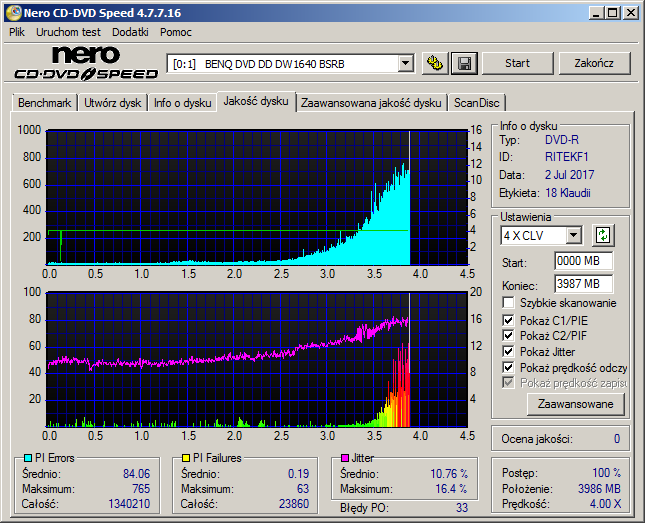Click the Koniec 3987 MB input field
Image resolution: width=645 pixels, height=523 pixels.
click(583, 284)
